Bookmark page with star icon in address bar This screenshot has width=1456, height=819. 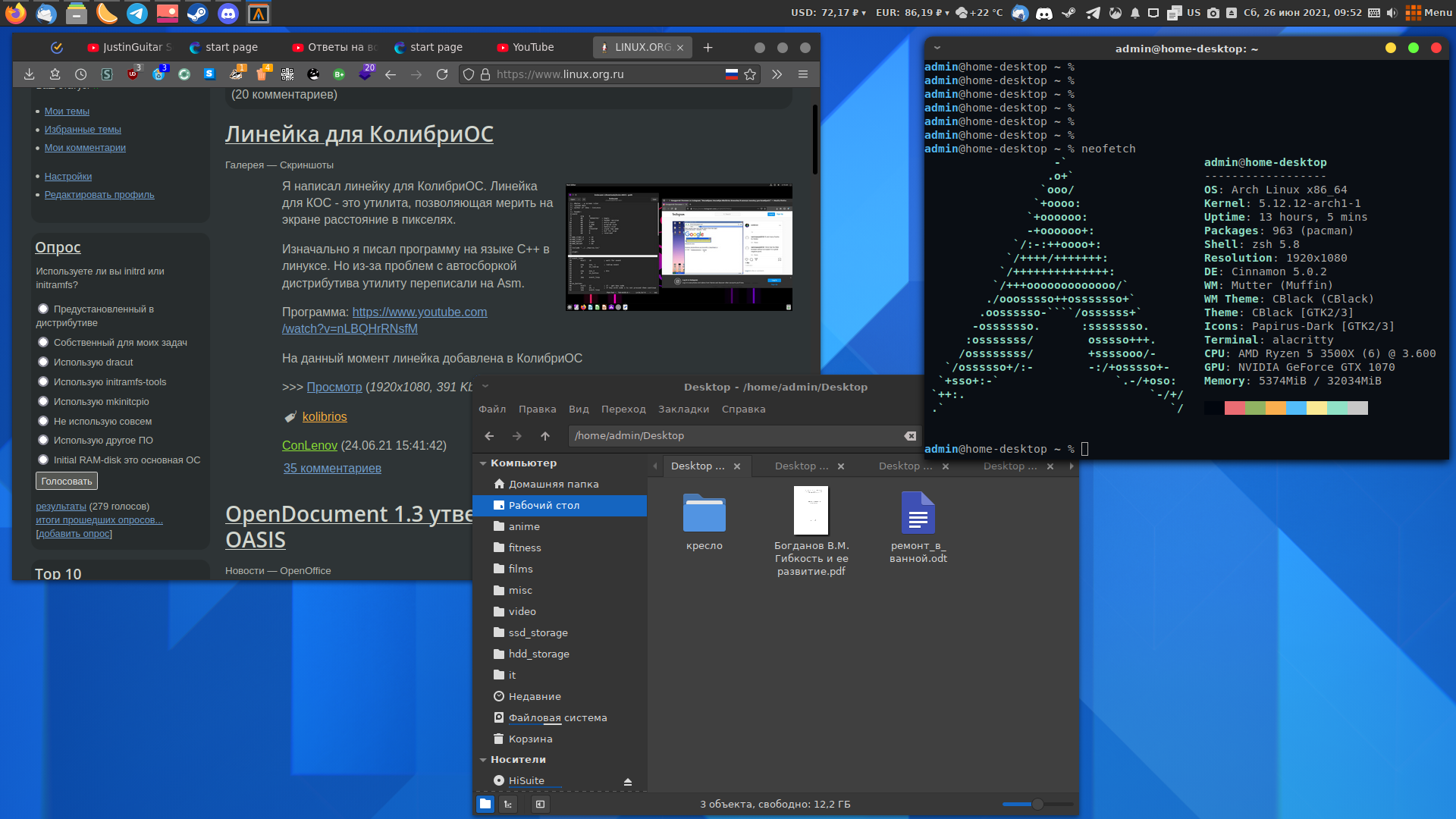(x=750, y=74)
